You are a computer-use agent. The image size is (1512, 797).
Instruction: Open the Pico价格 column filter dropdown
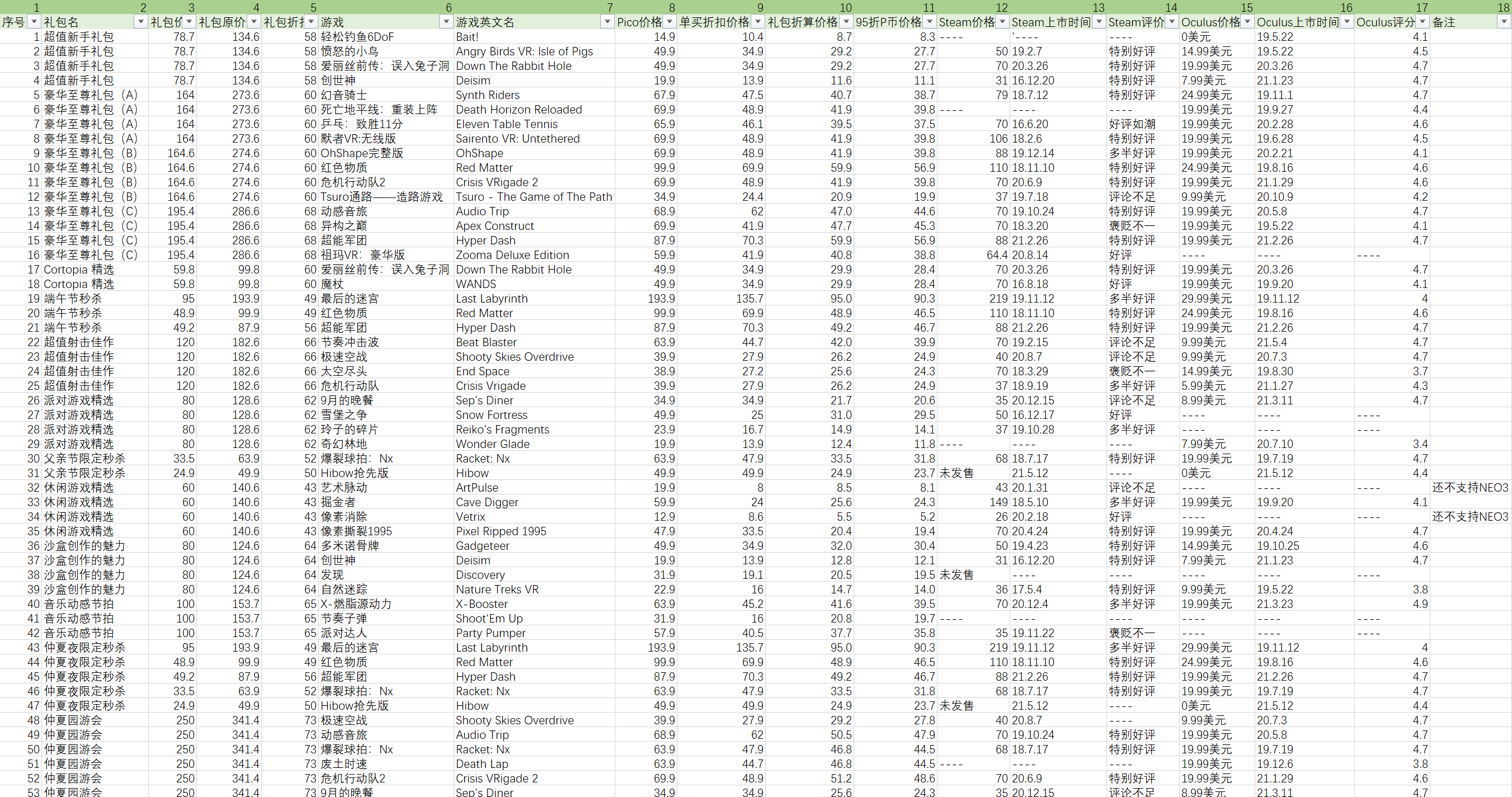coord(669,22)
